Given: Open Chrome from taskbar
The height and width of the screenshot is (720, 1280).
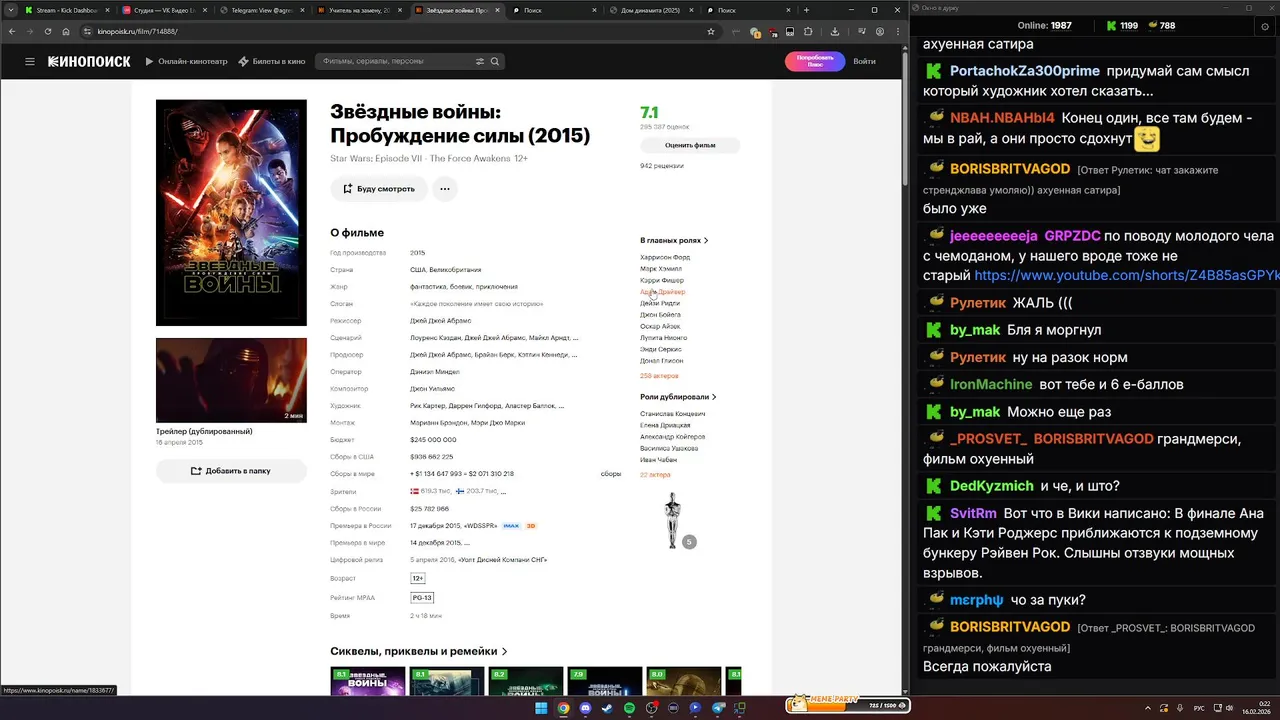Looking at the screenshot, I should tap(564, 708).
